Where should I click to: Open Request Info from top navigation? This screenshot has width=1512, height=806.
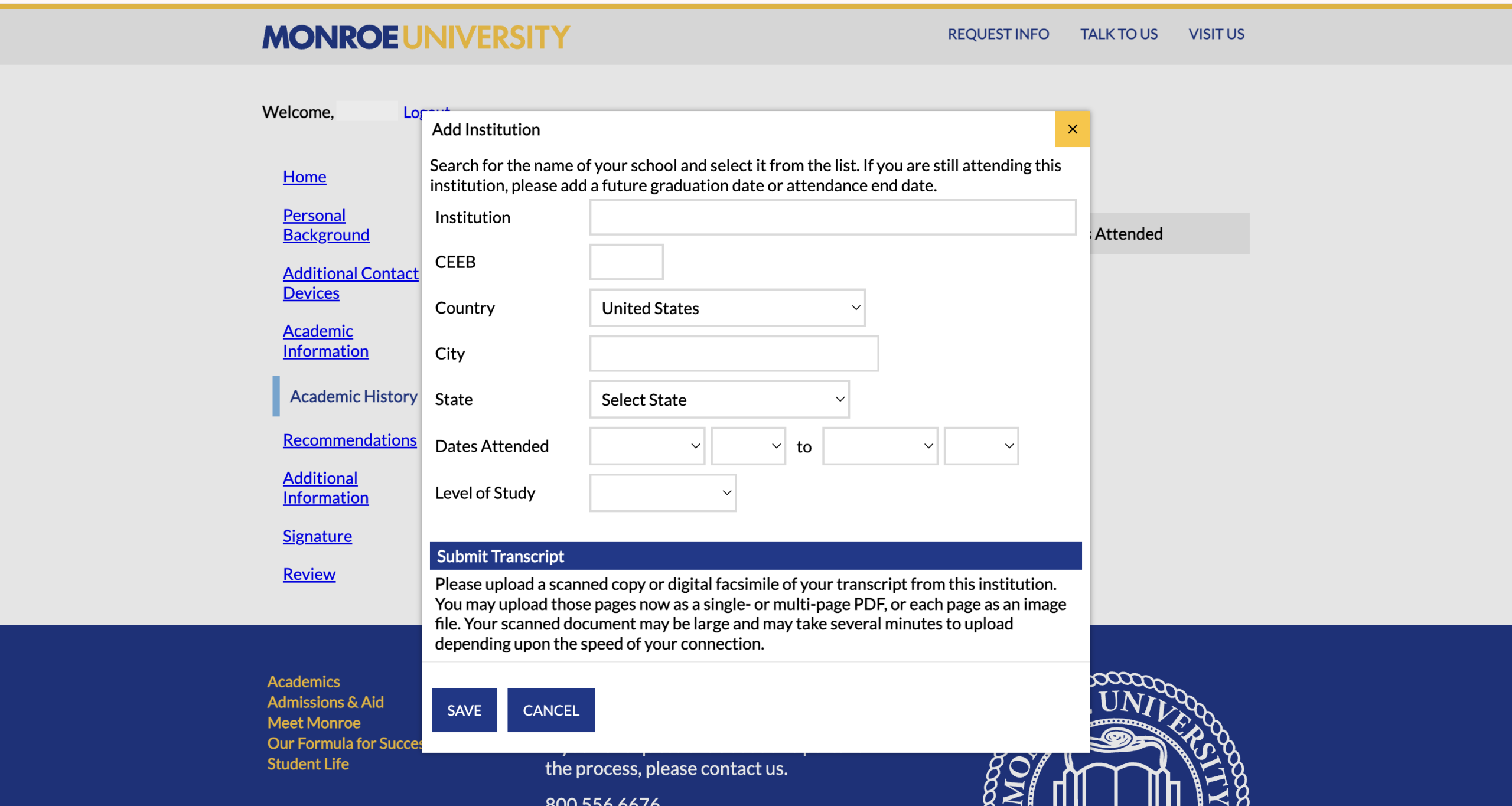[x=998, y=34]
